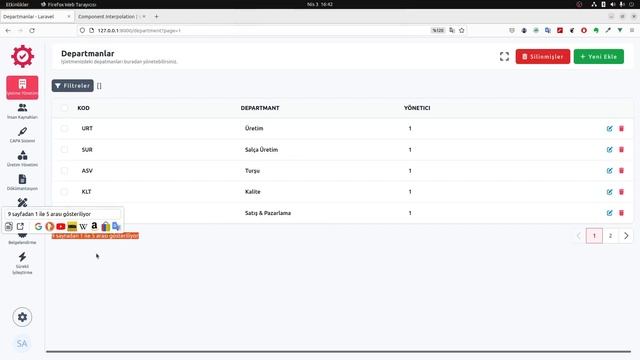Open Etkinlikler activities menu
The image size is (640, 360).
coord(17,4)
